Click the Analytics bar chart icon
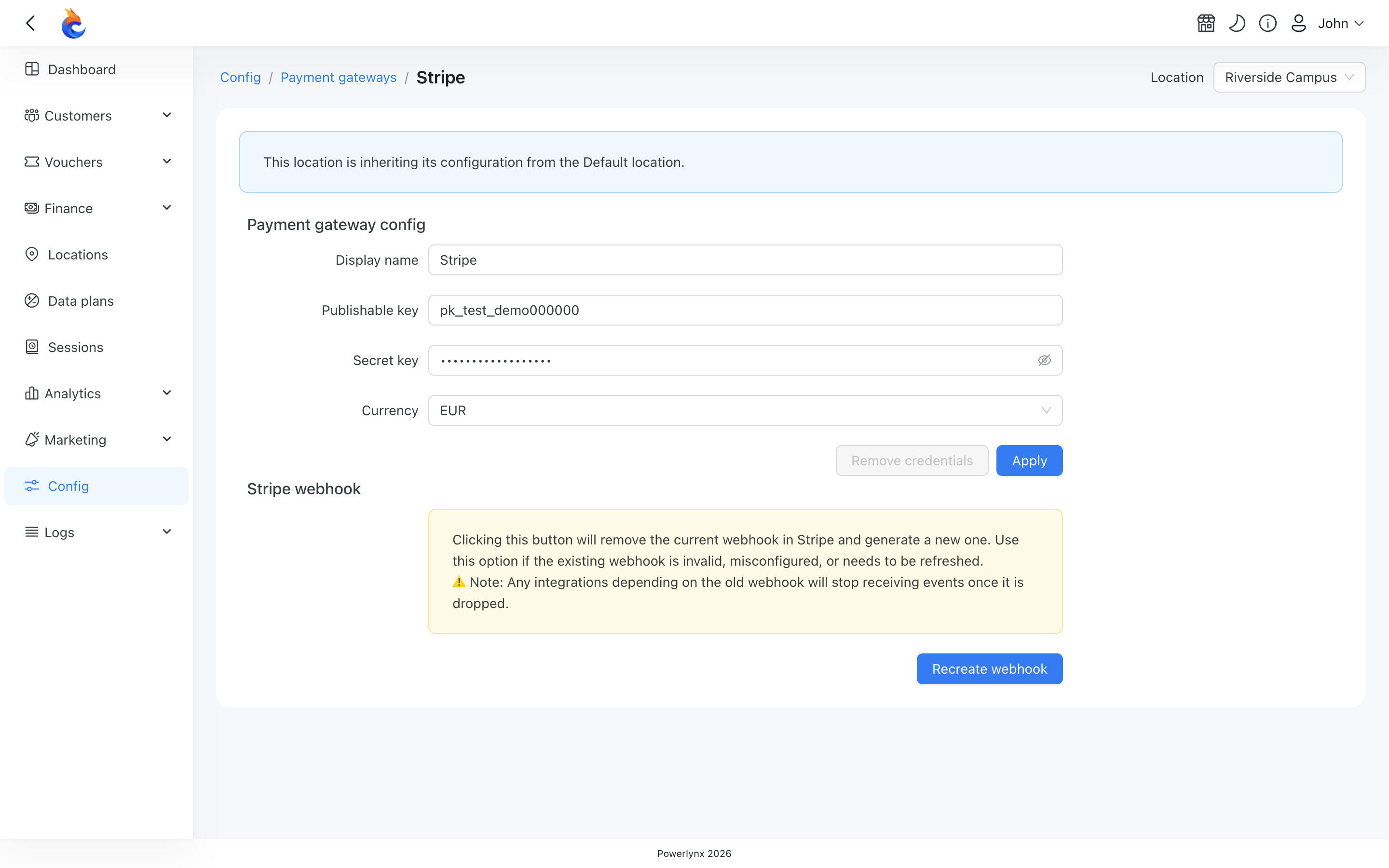Viewport: 1389px width, 868px height. 31,393
